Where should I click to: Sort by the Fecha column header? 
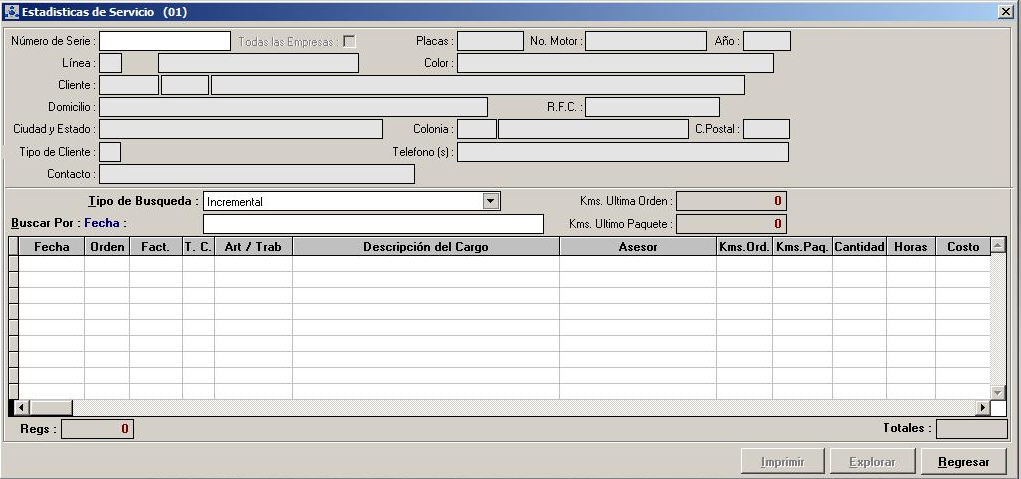coord(51,246)
